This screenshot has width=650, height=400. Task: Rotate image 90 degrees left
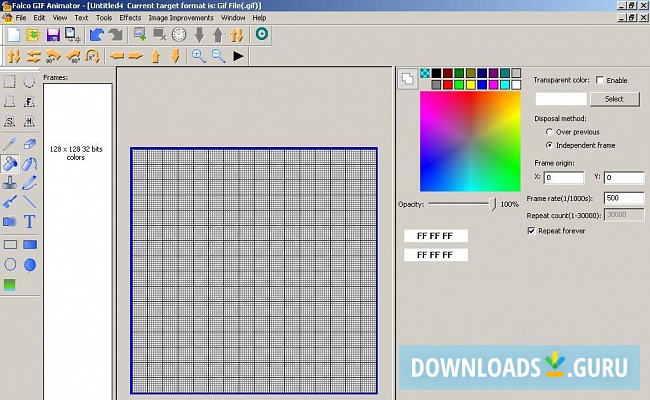(53, 56)
